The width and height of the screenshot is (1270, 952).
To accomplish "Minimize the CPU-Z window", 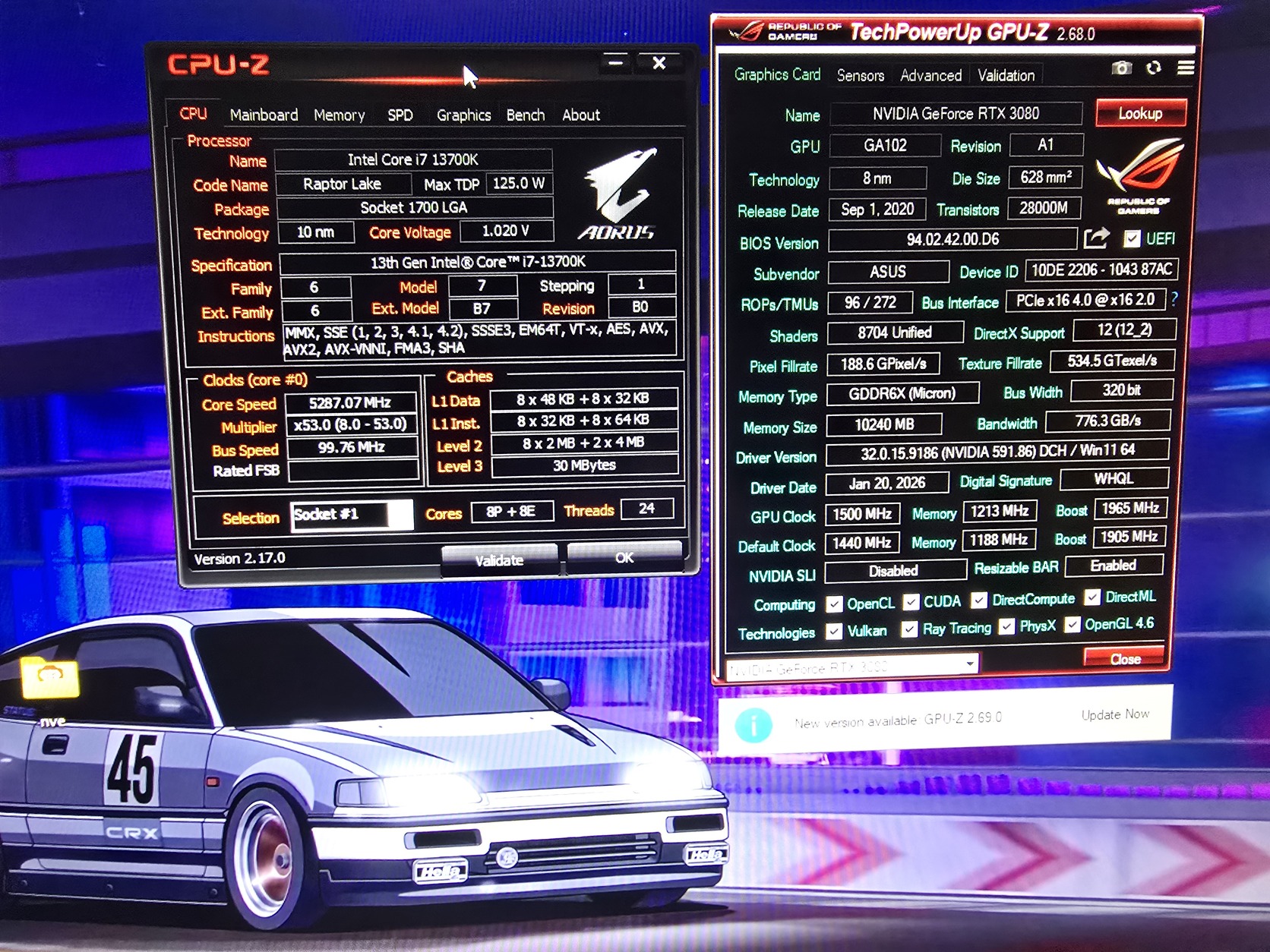I will coord(616,63).
